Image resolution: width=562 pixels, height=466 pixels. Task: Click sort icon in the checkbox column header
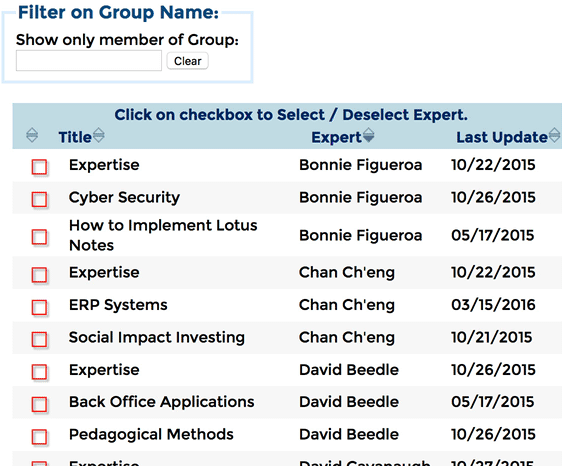[32, 135]
